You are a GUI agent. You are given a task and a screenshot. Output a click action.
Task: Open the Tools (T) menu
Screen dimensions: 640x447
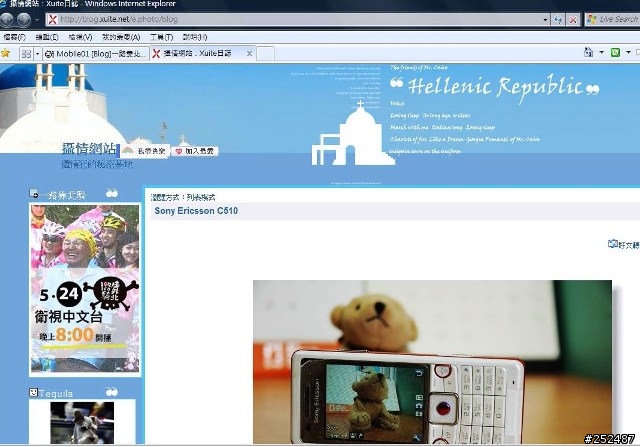tap(162, 37)
